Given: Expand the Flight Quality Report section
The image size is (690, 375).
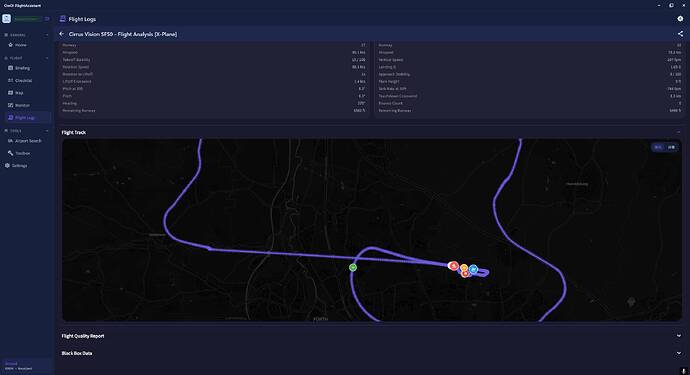Looking at the screenshot, I should coord(679,336).
